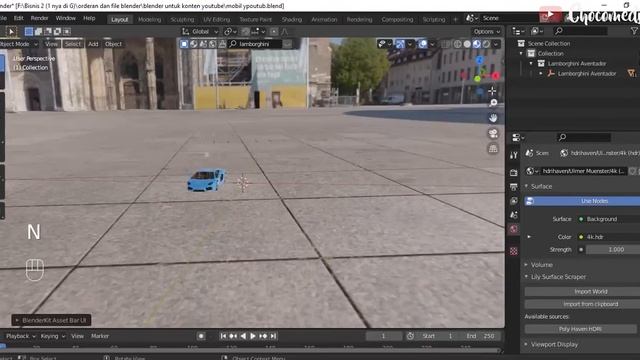Choose the Set new selection mode icon

[29, 31]
